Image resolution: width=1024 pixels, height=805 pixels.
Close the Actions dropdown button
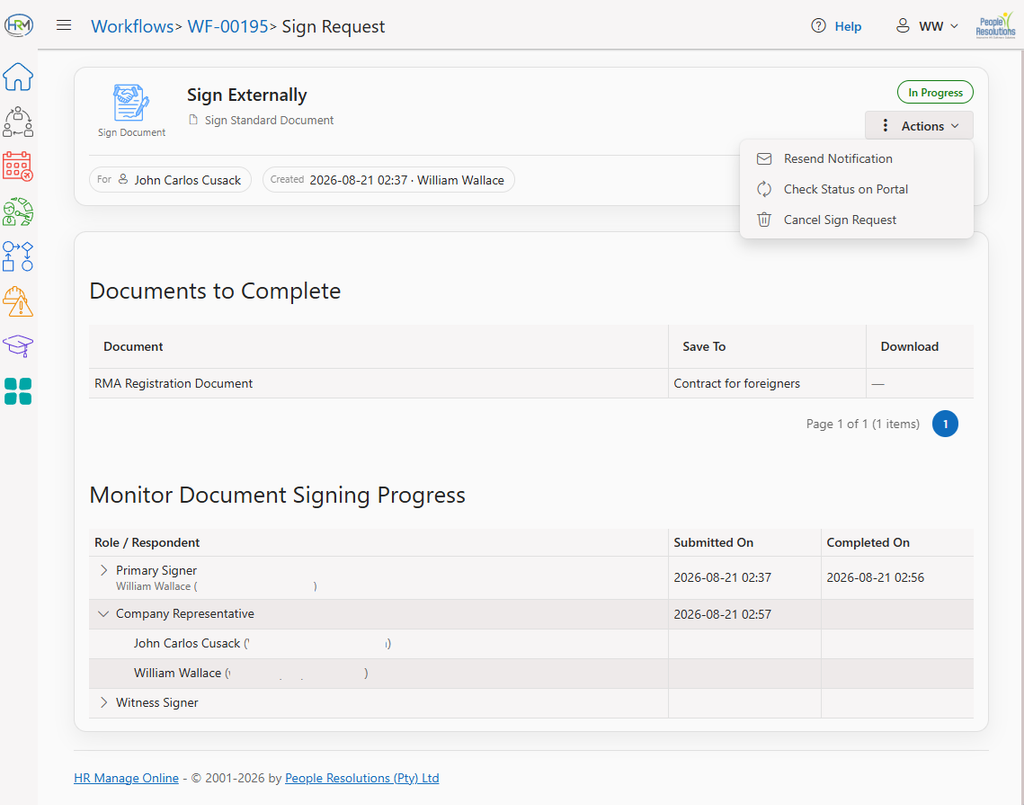point(919,125)
